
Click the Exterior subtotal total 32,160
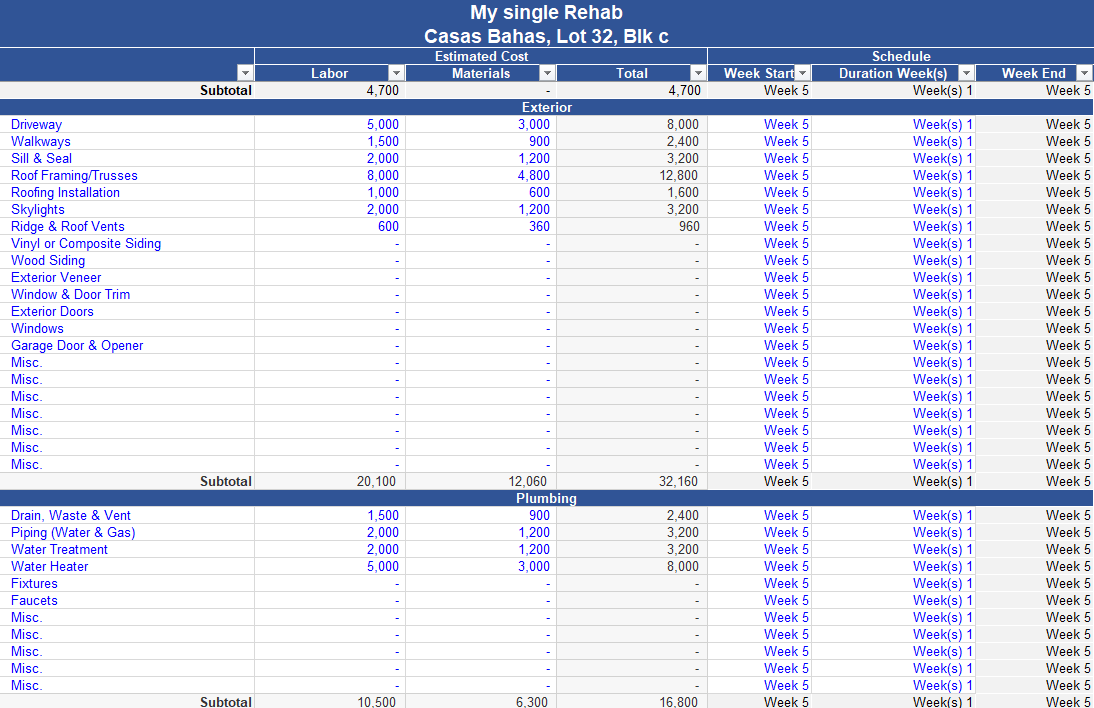[x=677, y=482]
